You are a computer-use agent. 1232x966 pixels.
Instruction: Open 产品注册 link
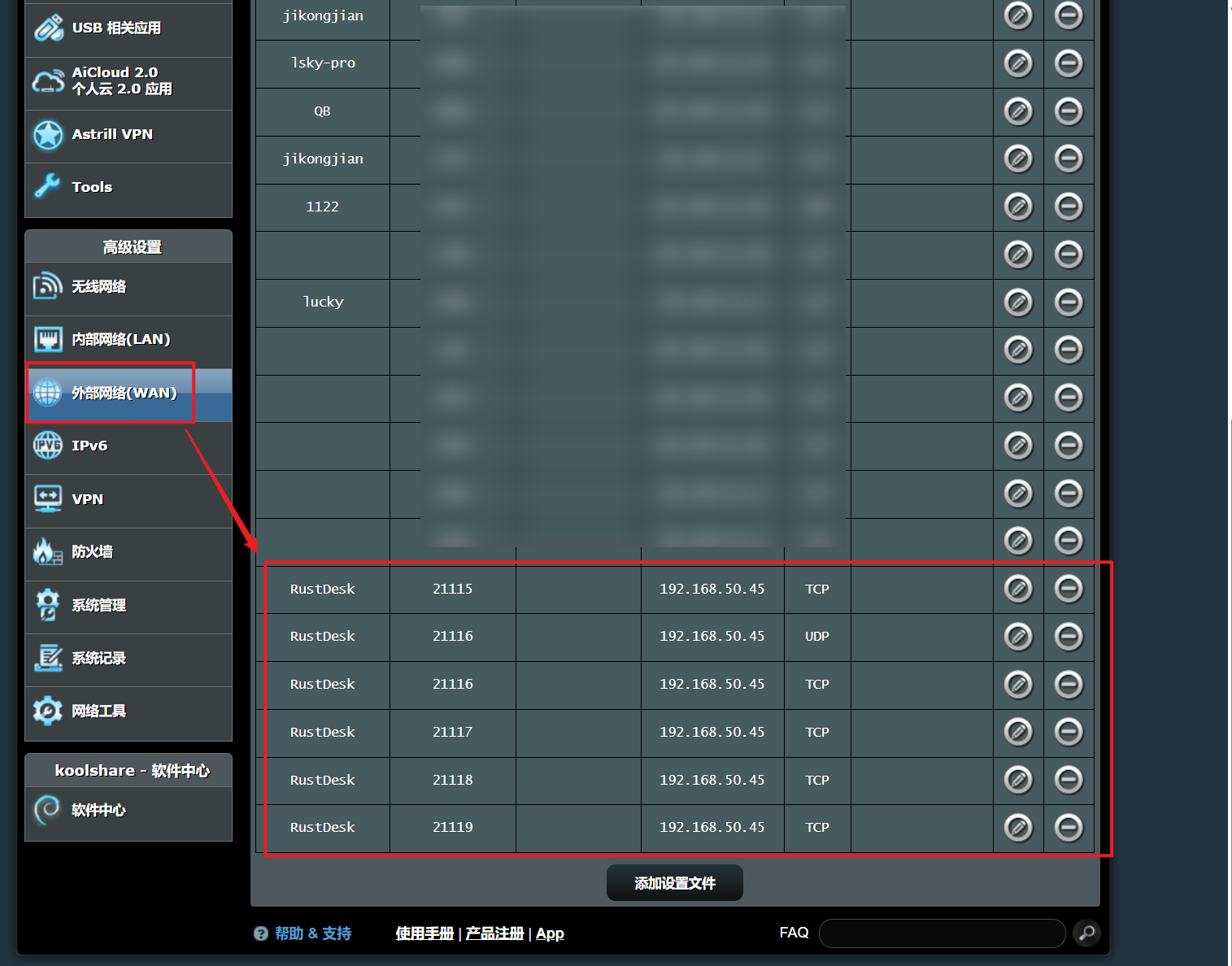[494, 933]
